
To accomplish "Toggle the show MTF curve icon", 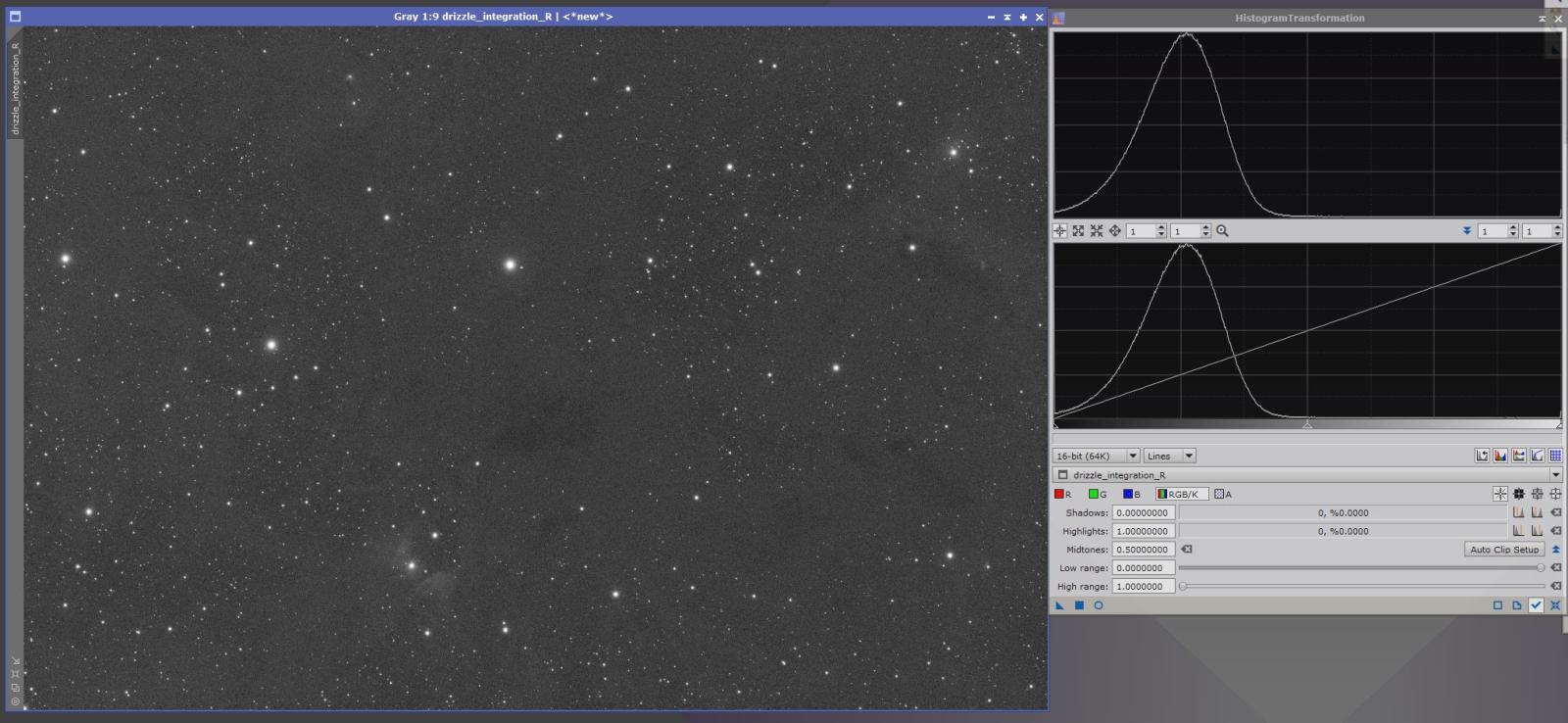I will coord(1537,456).
